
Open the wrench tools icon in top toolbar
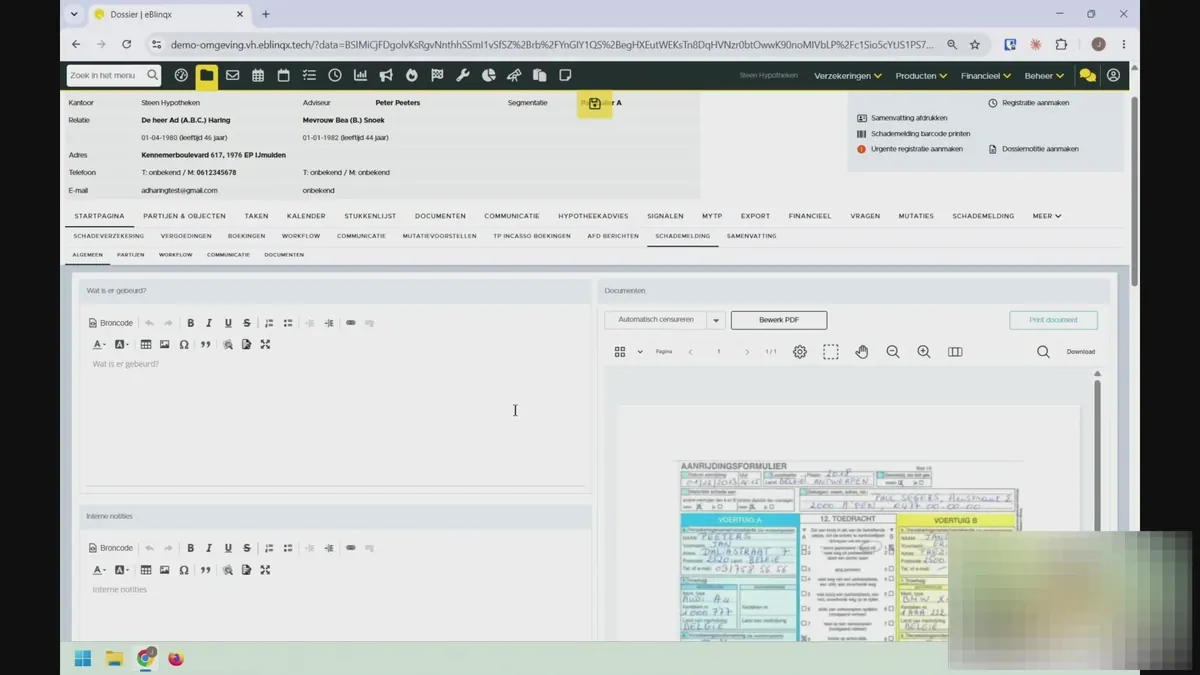tap(463, 75)
